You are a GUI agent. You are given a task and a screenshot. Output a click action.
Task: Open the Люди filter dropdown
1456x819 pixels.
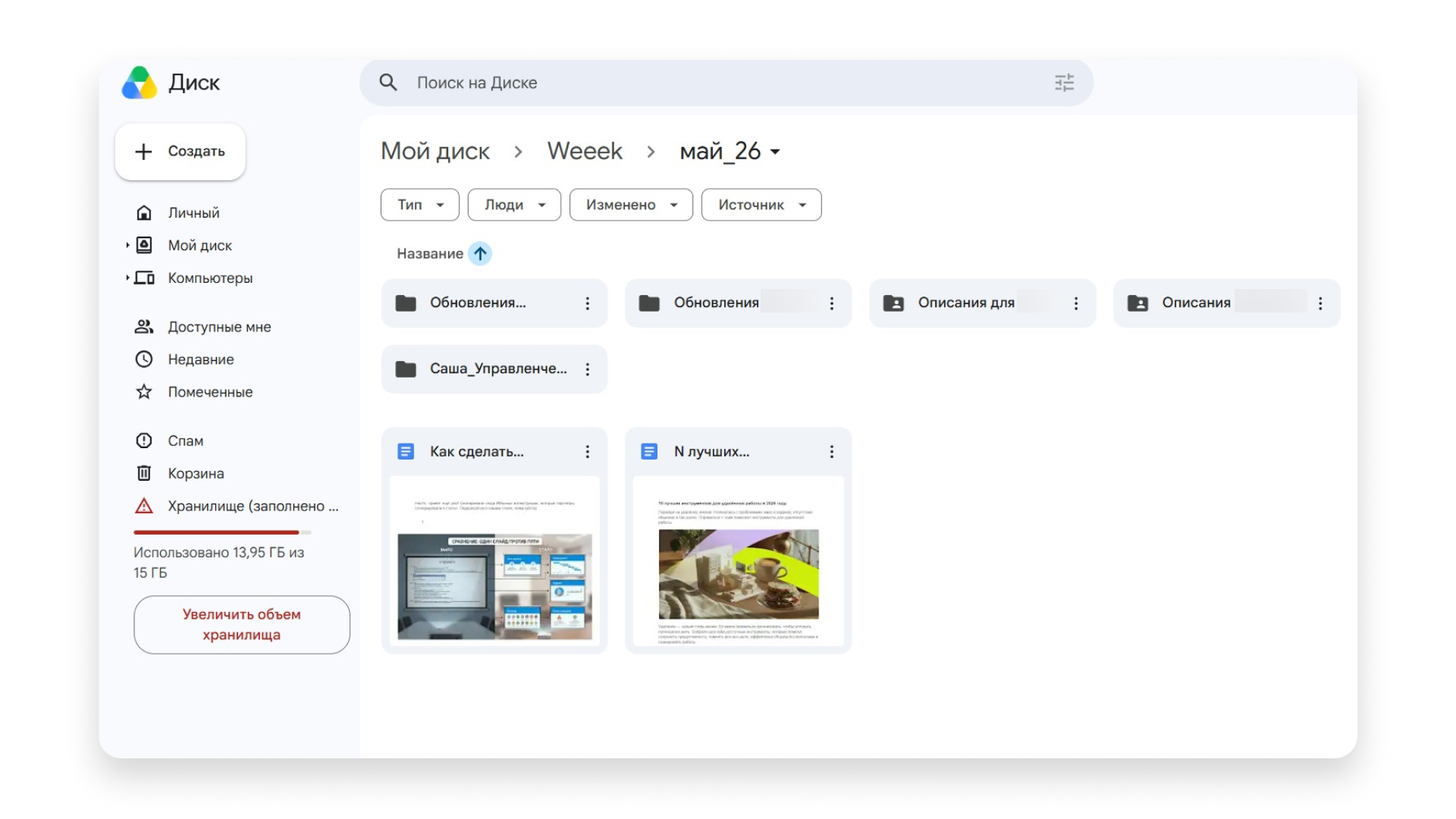click(514, 205)
